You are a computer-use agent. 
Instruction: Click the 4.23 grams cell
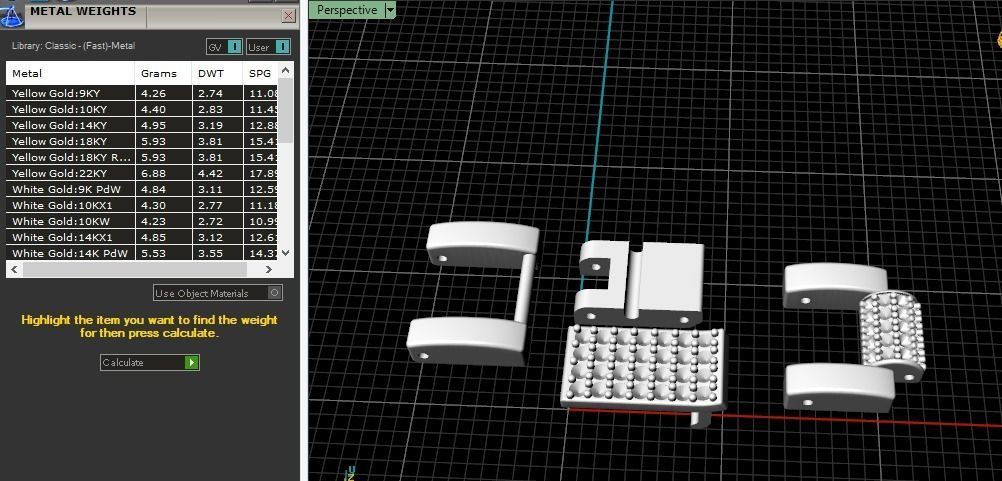[163, 221]
